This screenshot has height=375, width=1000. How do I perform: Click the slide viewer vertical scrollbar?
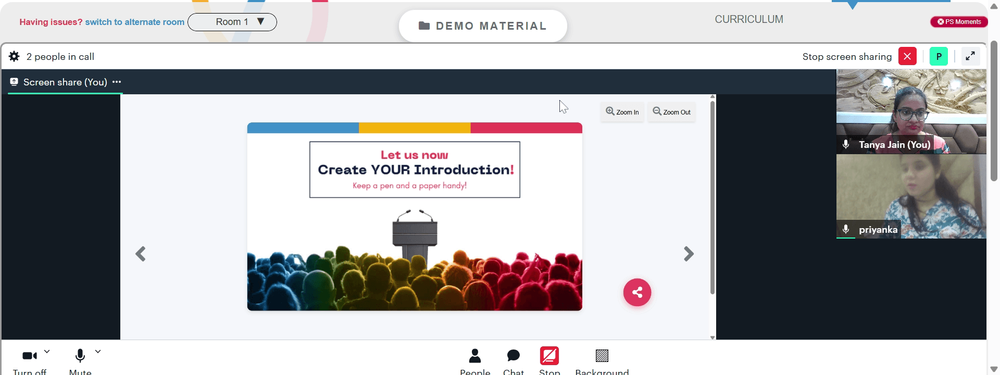pos(712,198)
